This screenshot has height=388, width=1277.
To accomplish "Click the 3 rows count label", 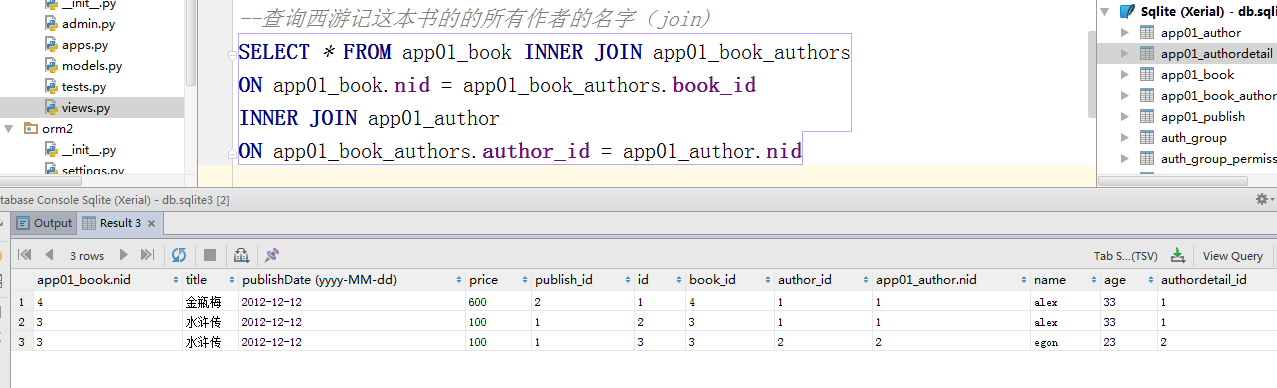I will [x=86, y=256].
